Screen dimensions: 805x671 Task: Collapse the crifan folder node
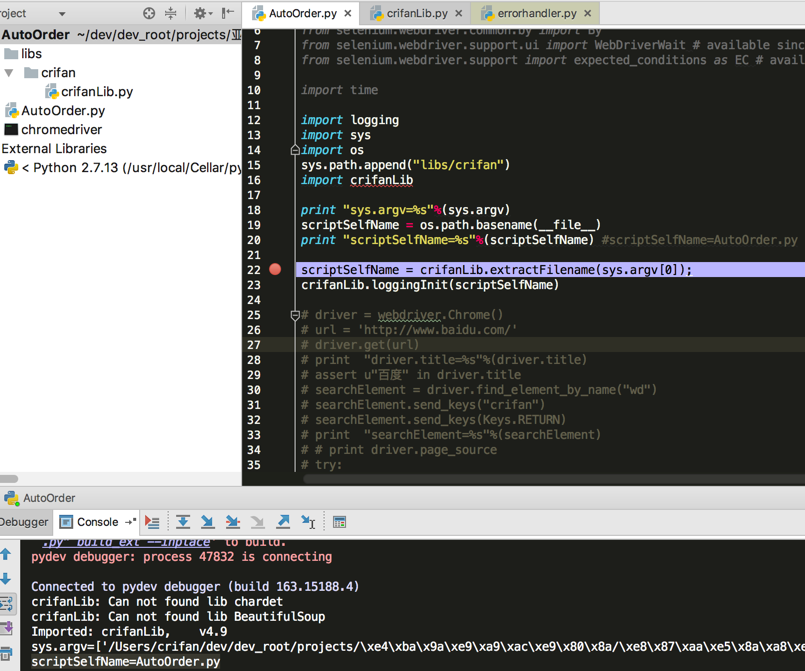(x=9, y=73)
